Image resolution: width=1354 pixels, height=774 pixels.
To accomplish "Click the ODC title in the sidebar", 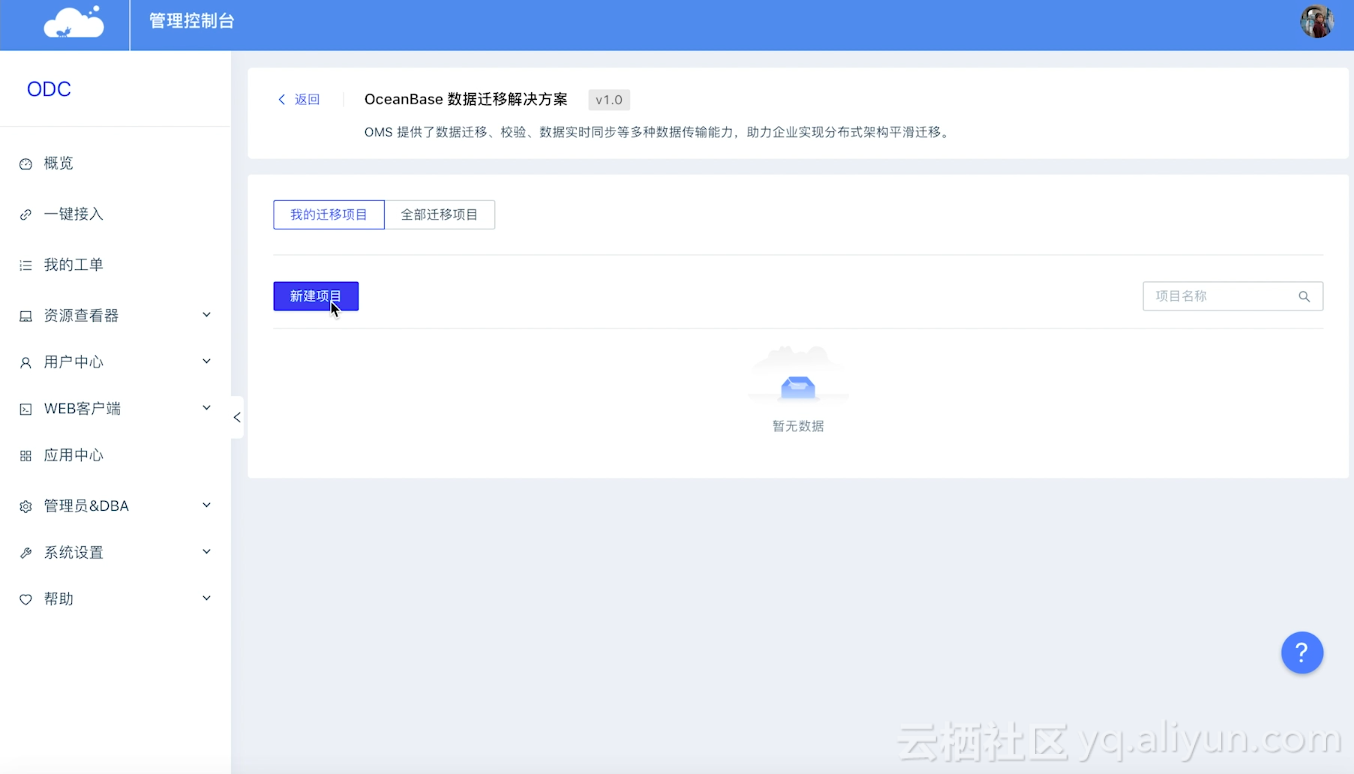I will pyautogui.click(x=49, y=89).
